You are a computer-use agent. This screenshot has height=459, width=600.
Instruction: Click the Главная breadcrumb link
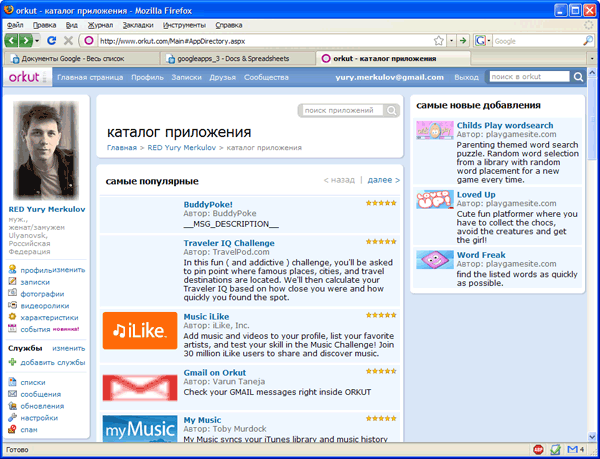pyautogui.click(x=122, y=148)
